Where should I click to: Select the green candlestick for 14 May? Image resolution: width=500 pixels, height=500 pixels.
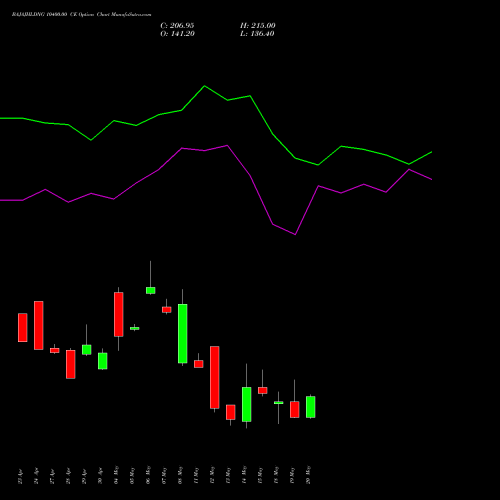[247, 404]
